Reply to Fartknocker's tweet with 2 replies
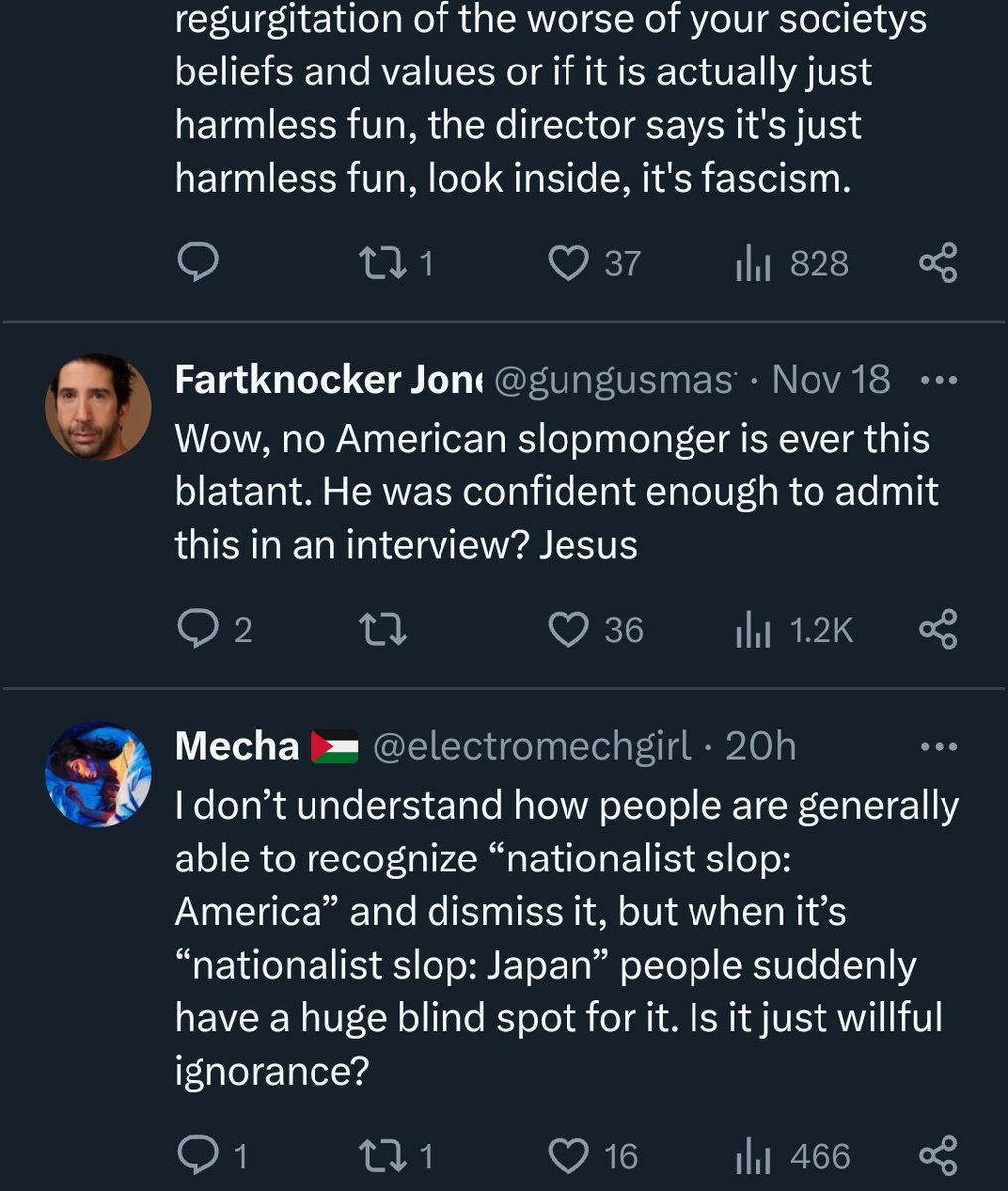This screenshot has height=1191, width=1008. pos(214,630)
